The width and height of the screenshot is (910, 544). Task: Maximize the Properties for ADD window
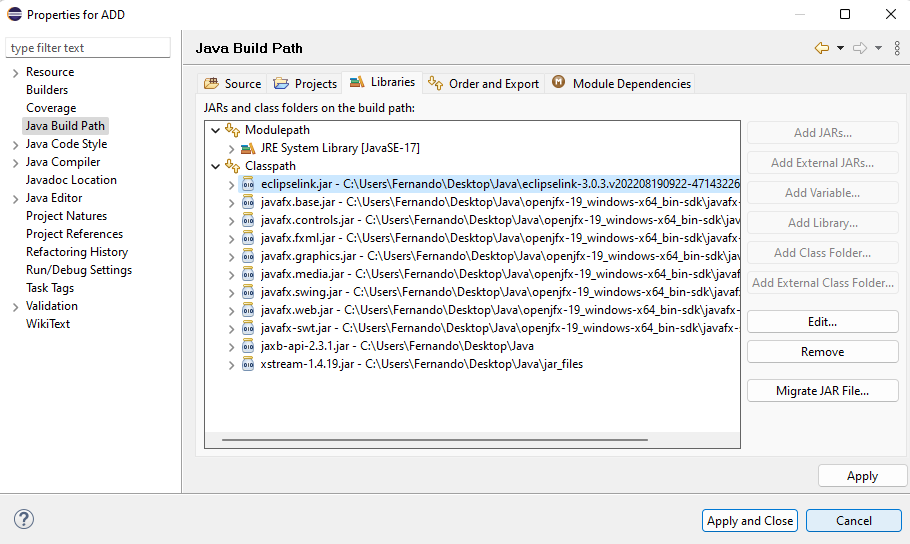click(845, 14)
